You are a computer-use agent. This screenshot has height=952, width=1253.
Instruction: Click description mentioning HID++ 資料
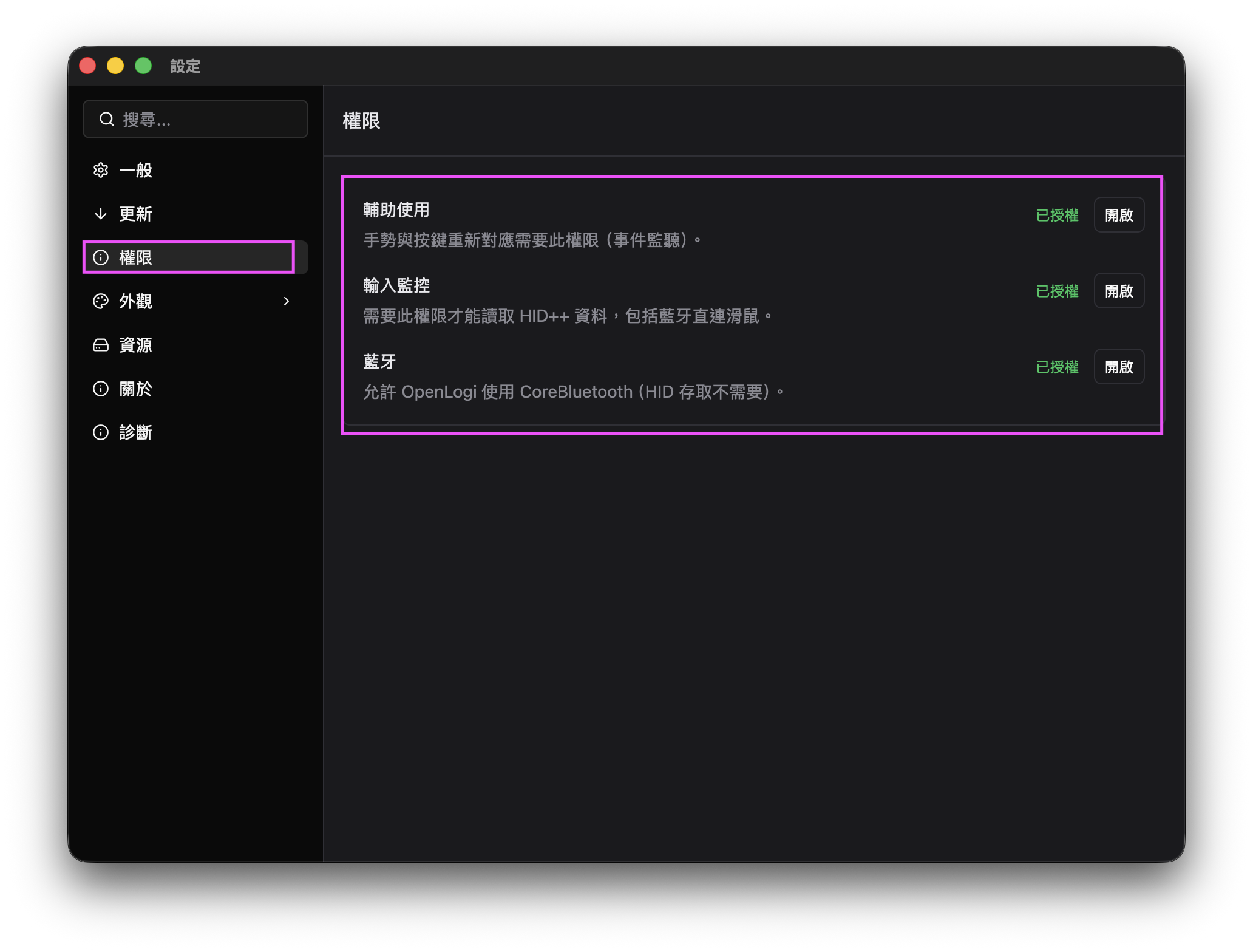coord(568,316)
